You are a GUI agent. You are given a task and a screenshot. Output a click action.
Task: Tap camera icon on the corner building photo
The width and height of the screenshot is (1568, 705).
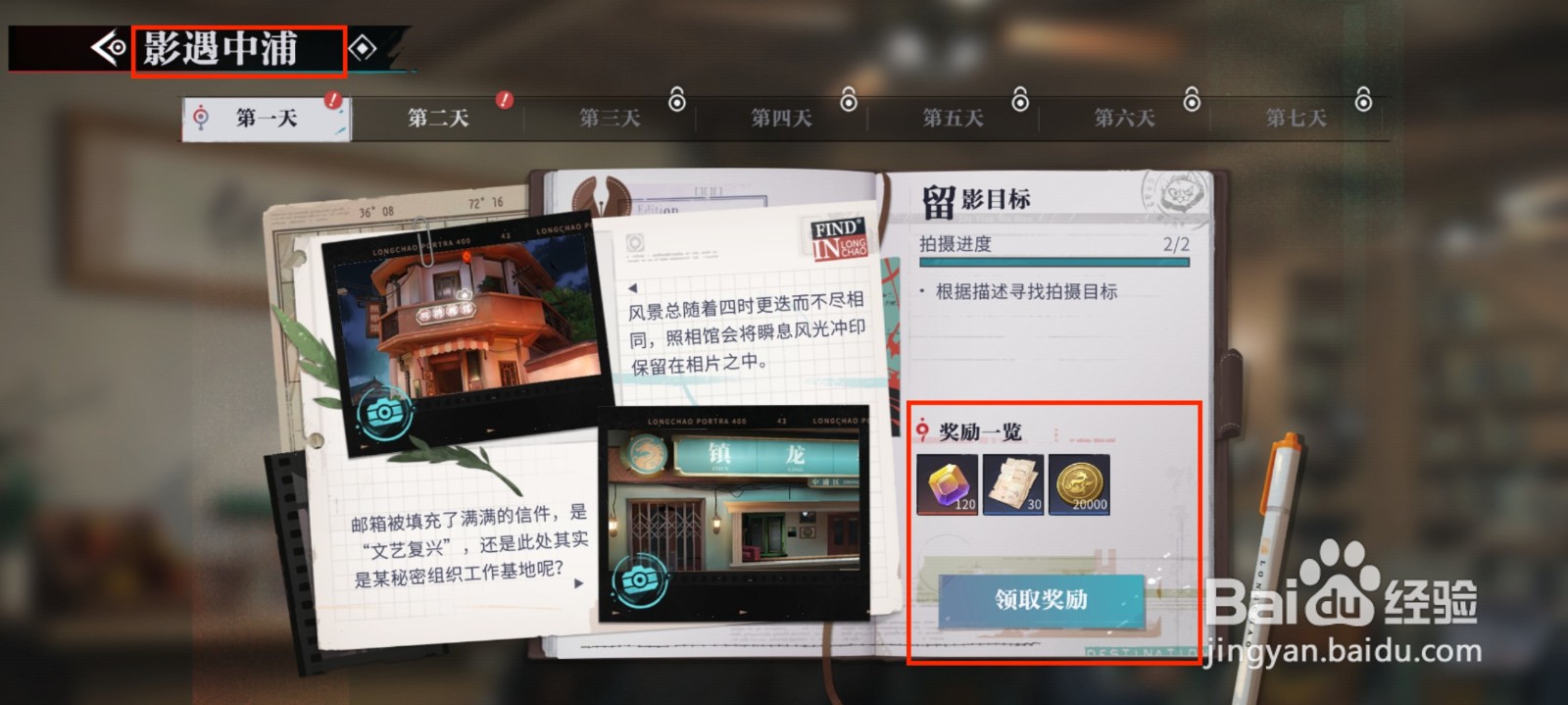click(384, 414)
